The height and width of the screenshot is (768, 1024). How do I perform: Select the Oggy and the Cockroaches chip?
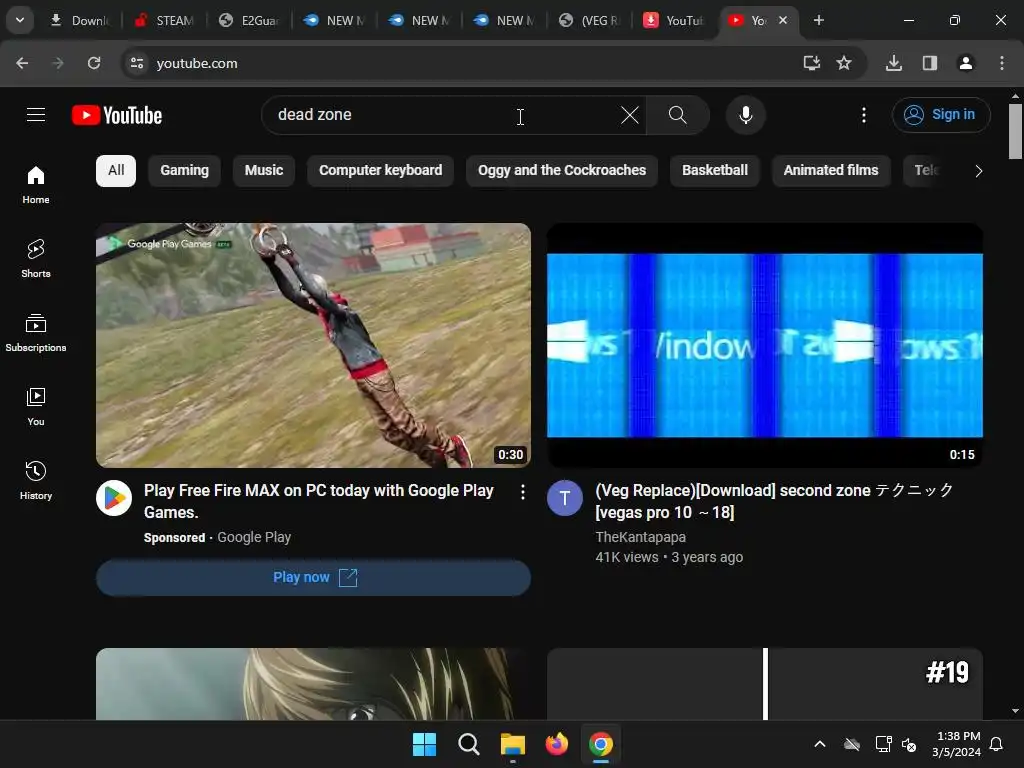coord(562,171)
